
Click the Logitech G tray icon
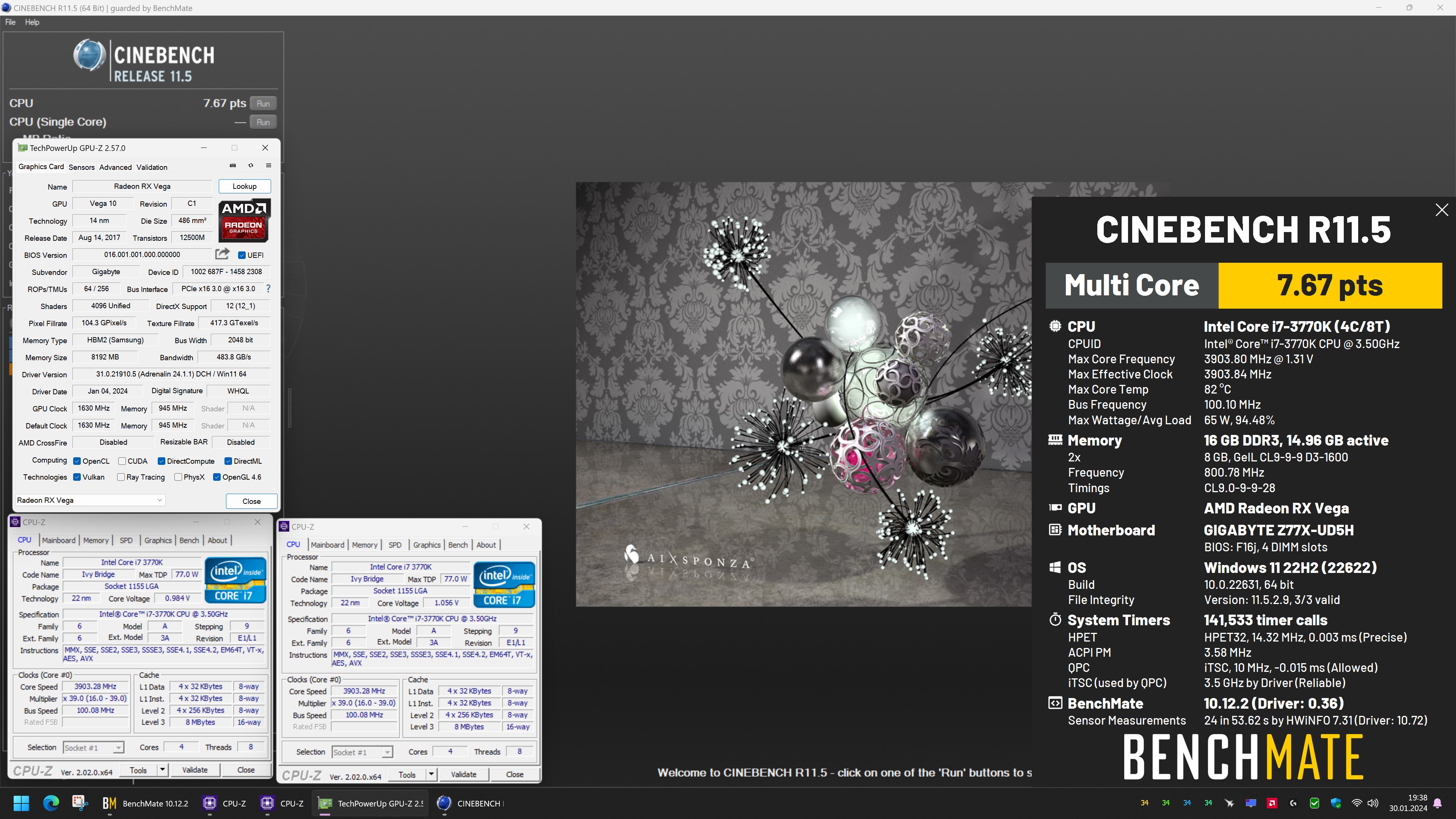click(x=1293, y=803)
